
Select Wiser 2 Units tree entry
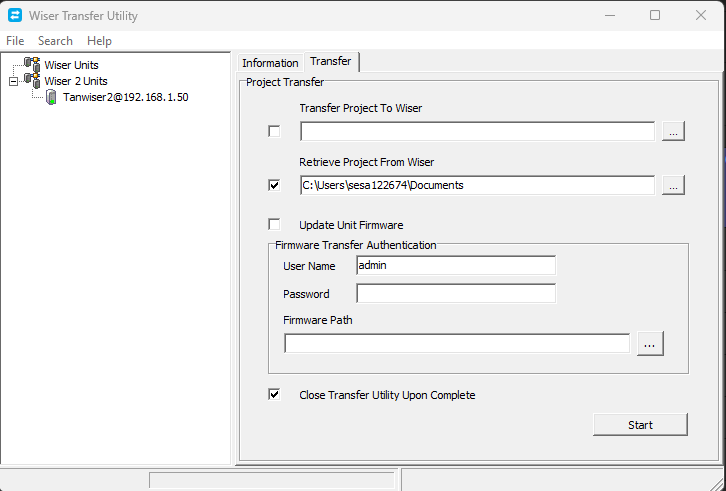click(x=76, y=81)
